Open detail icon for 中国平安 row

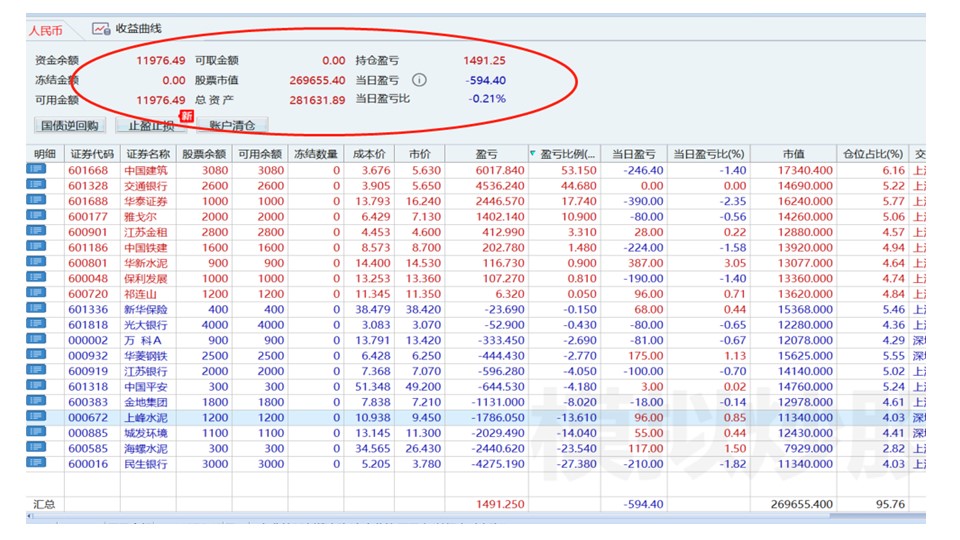[36, 385]
